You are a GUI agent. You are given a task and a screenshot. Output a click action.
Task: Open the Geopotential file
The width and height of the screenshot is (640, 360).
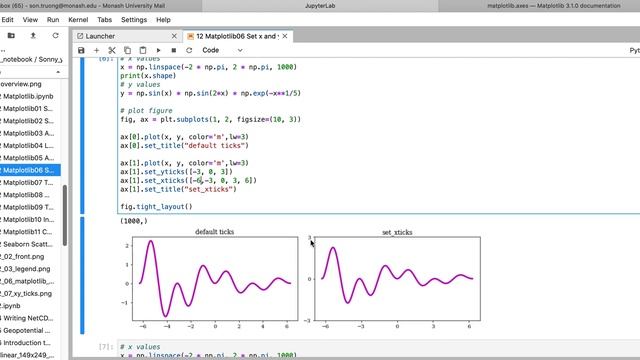(x=30, y=330)
